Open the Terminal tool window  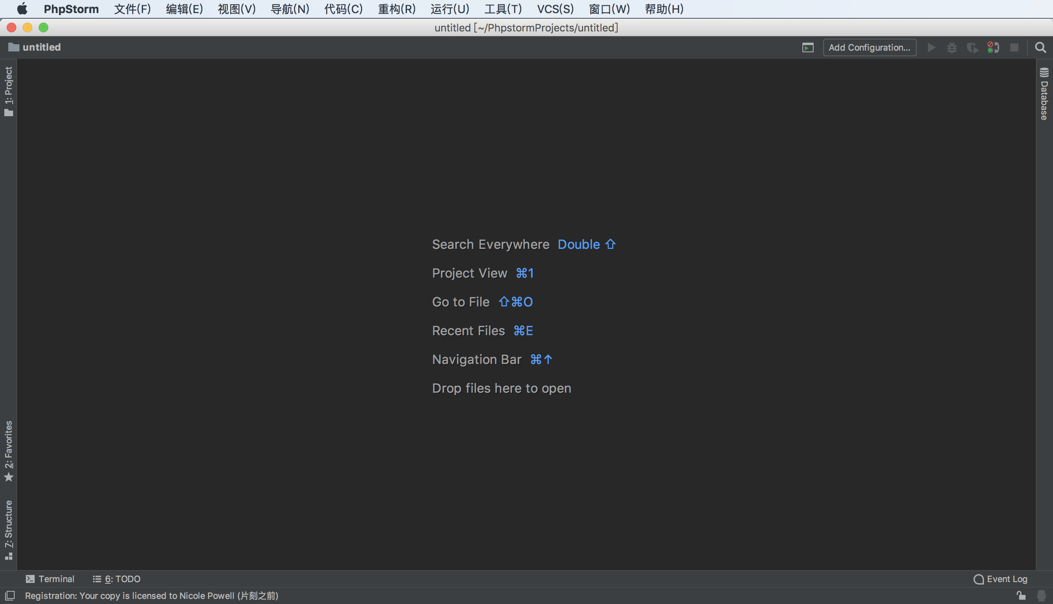(x=50, y=578)
